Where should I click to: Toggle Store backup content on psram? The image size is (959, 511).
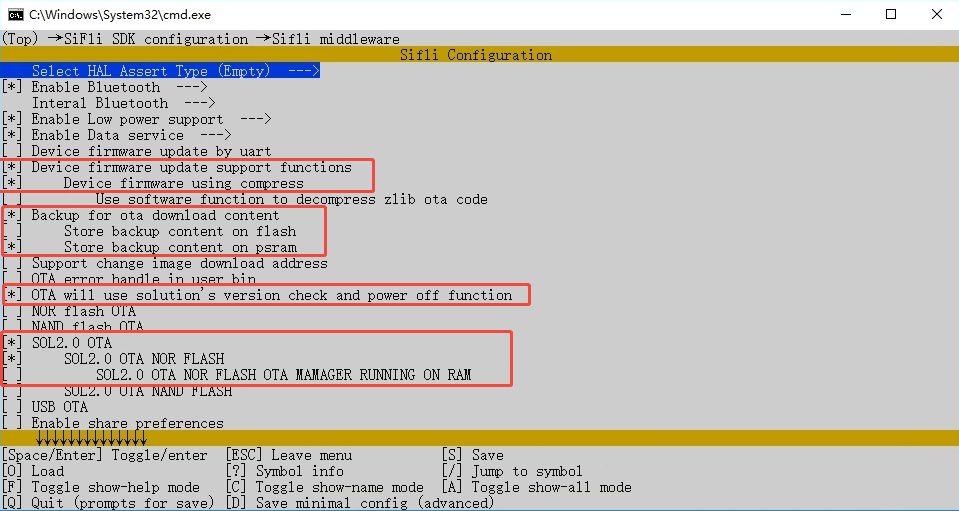point(12,247)
